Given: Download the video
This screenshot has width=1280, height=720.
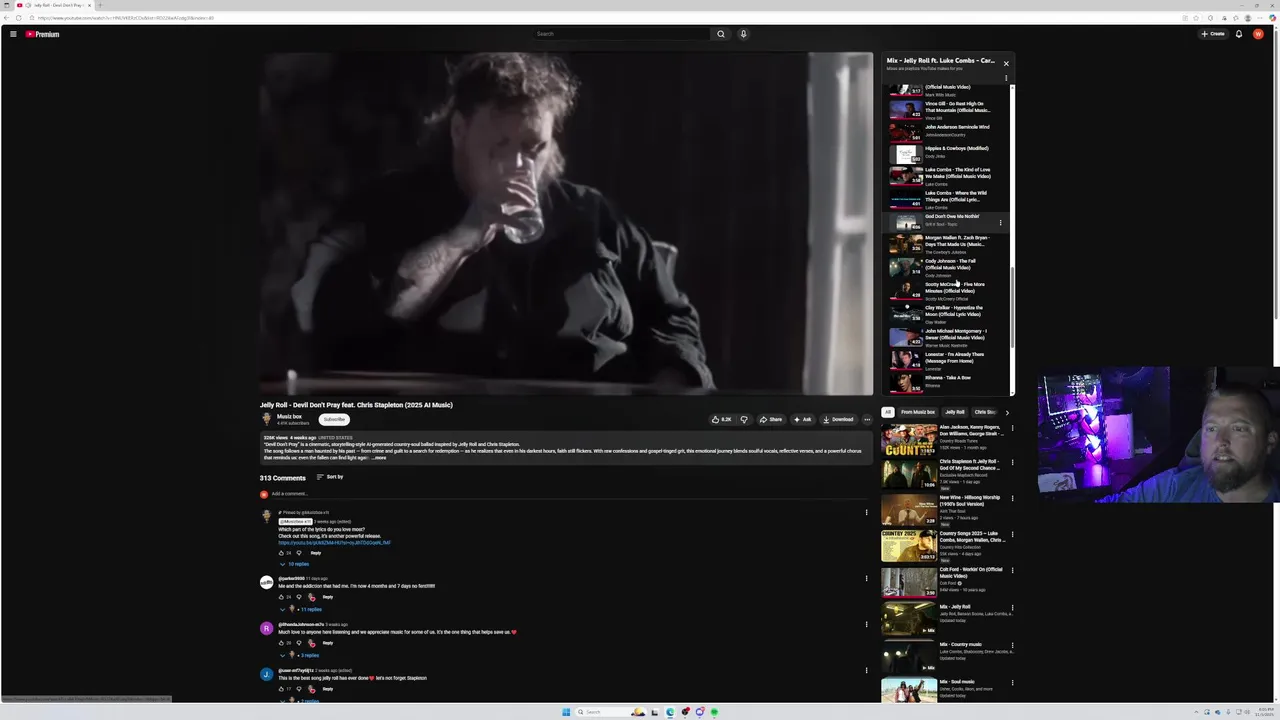Looking at the screenshot, I should click(x=838, y=419).
